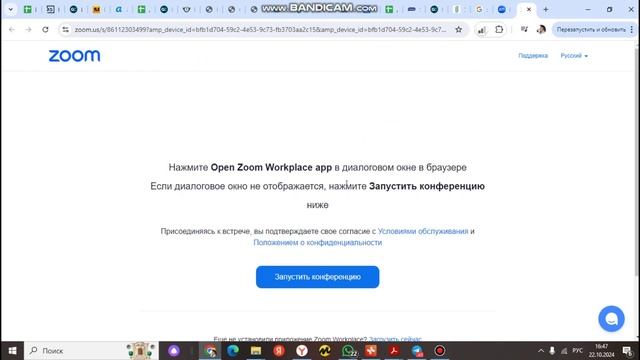
Task: Open Telegram from the taskbar
Action: point(417,351)
